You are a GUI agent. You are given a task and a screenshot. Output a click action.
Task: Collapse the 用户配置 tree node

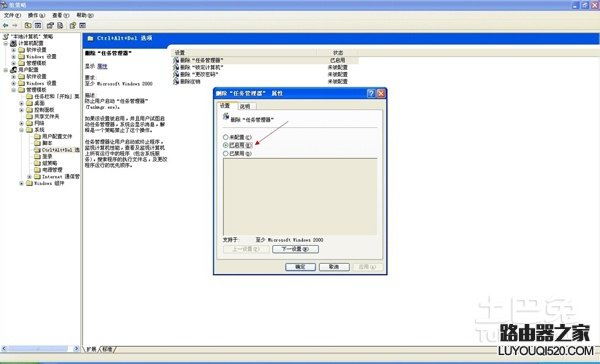pos(6,70)
